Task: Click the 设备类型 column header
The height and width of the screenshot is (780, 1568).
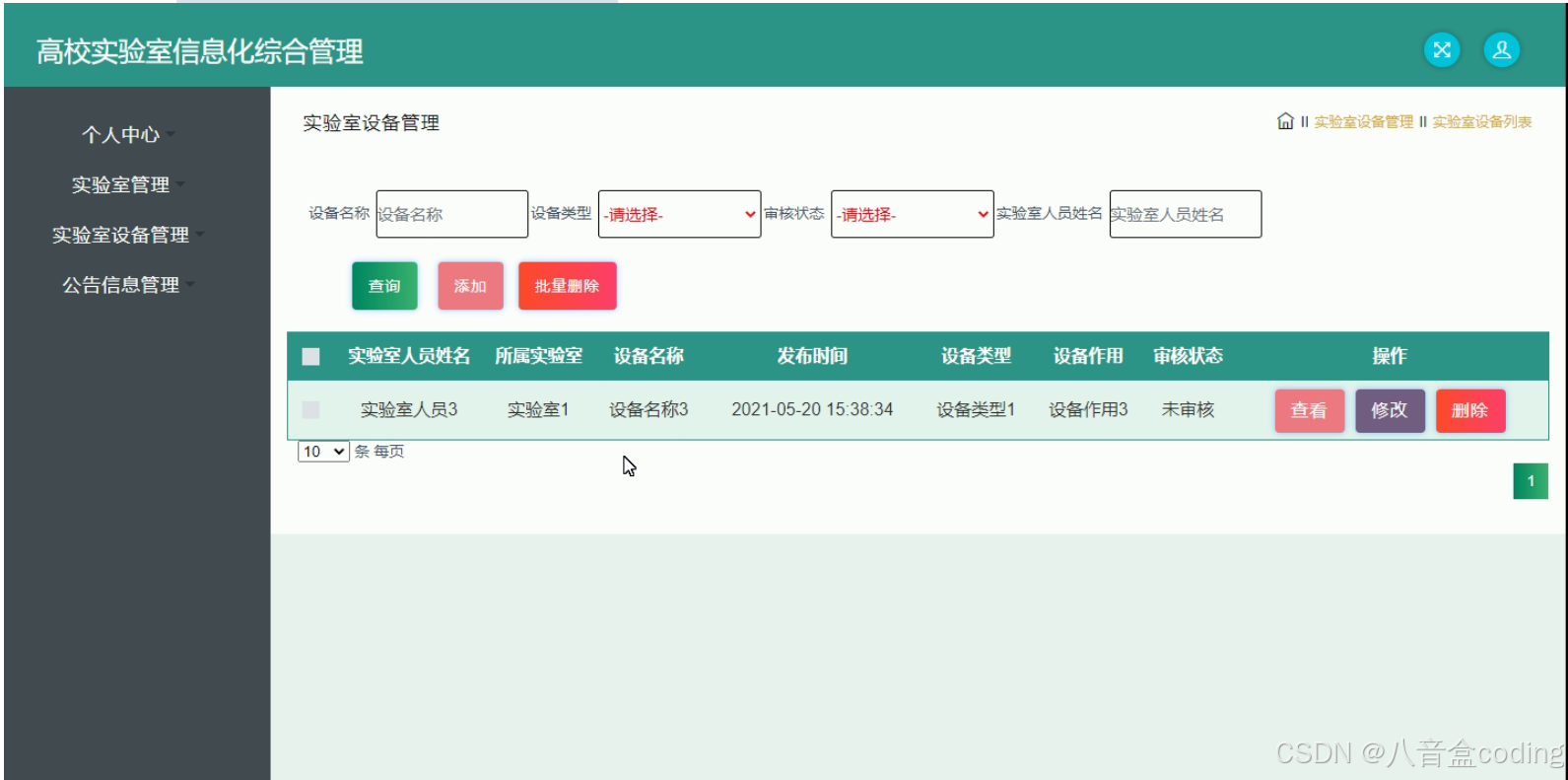Action: pos(976,356)
